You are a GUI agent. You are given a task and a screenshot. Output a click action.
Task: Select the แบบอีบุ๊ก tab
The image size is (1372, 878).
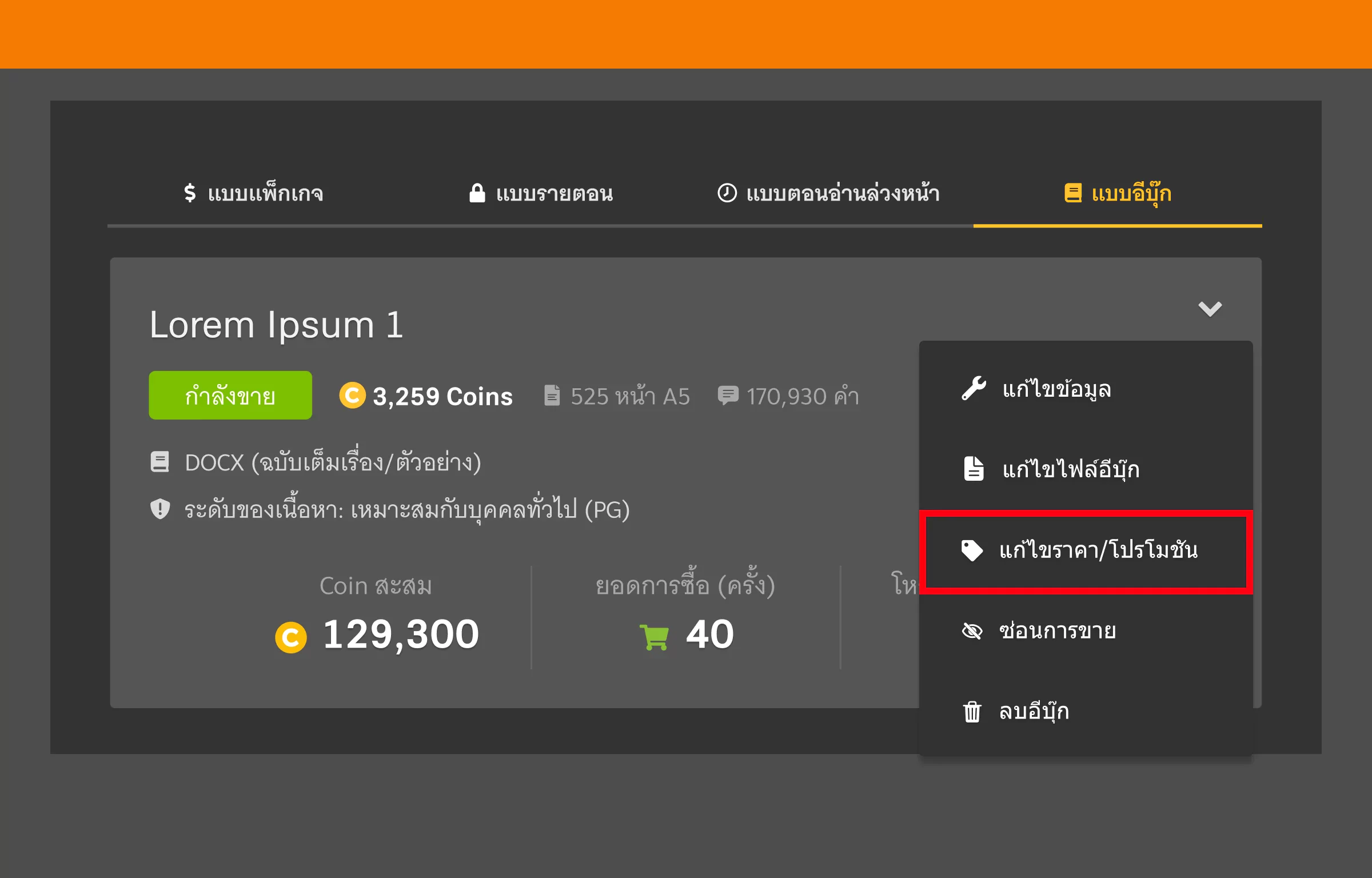(x=1118, y=193)
